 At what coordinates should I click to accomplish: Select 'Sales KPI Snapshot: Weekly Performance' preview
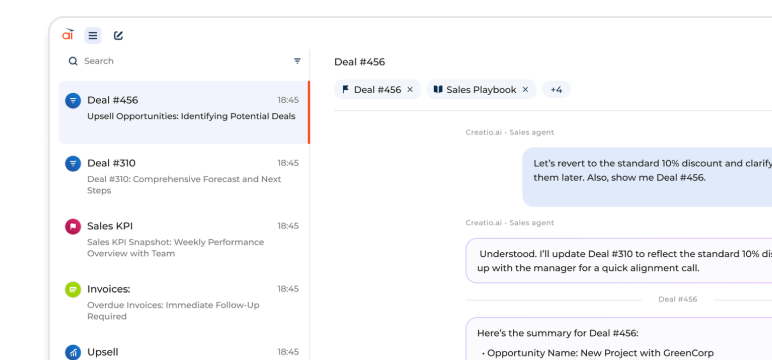click(176, 242)
